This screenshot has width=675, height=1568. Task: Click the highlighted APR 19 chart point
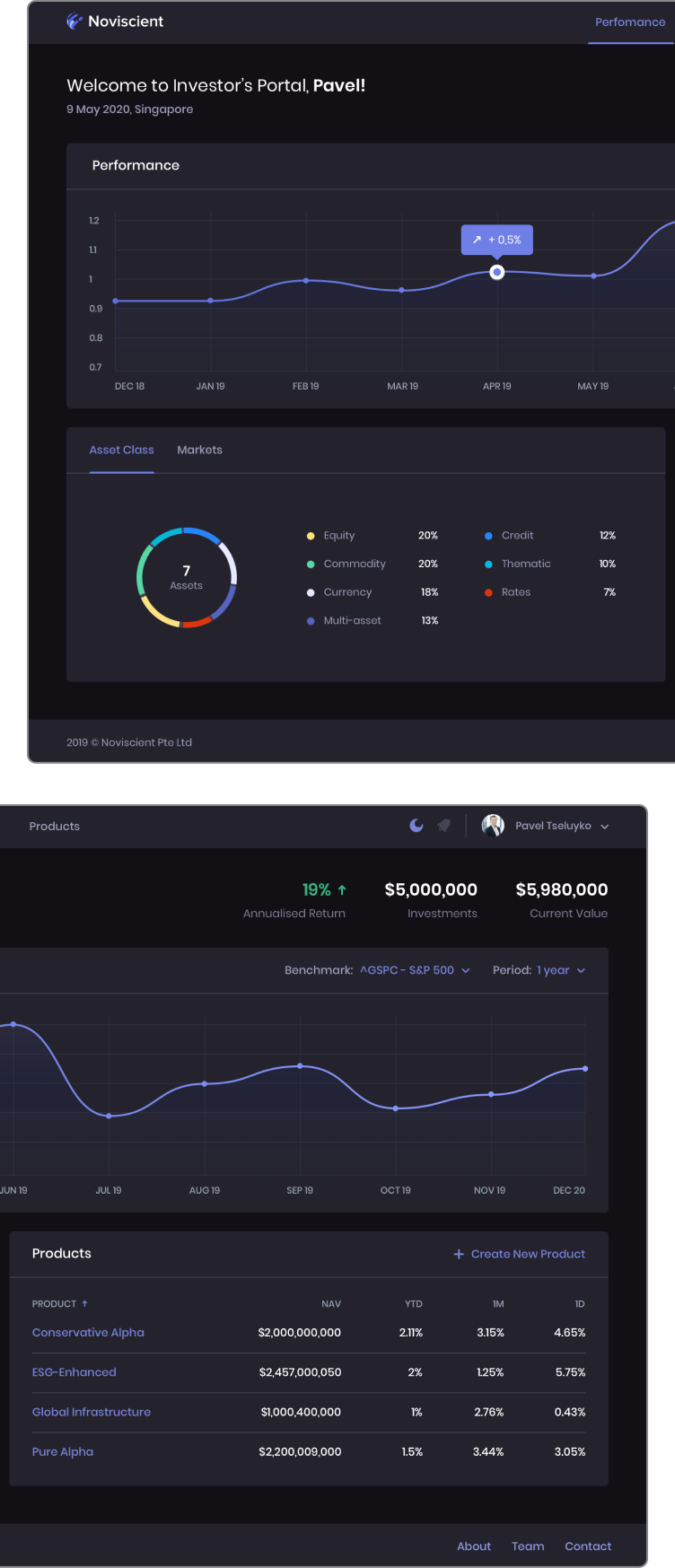(x=497, y=272)
